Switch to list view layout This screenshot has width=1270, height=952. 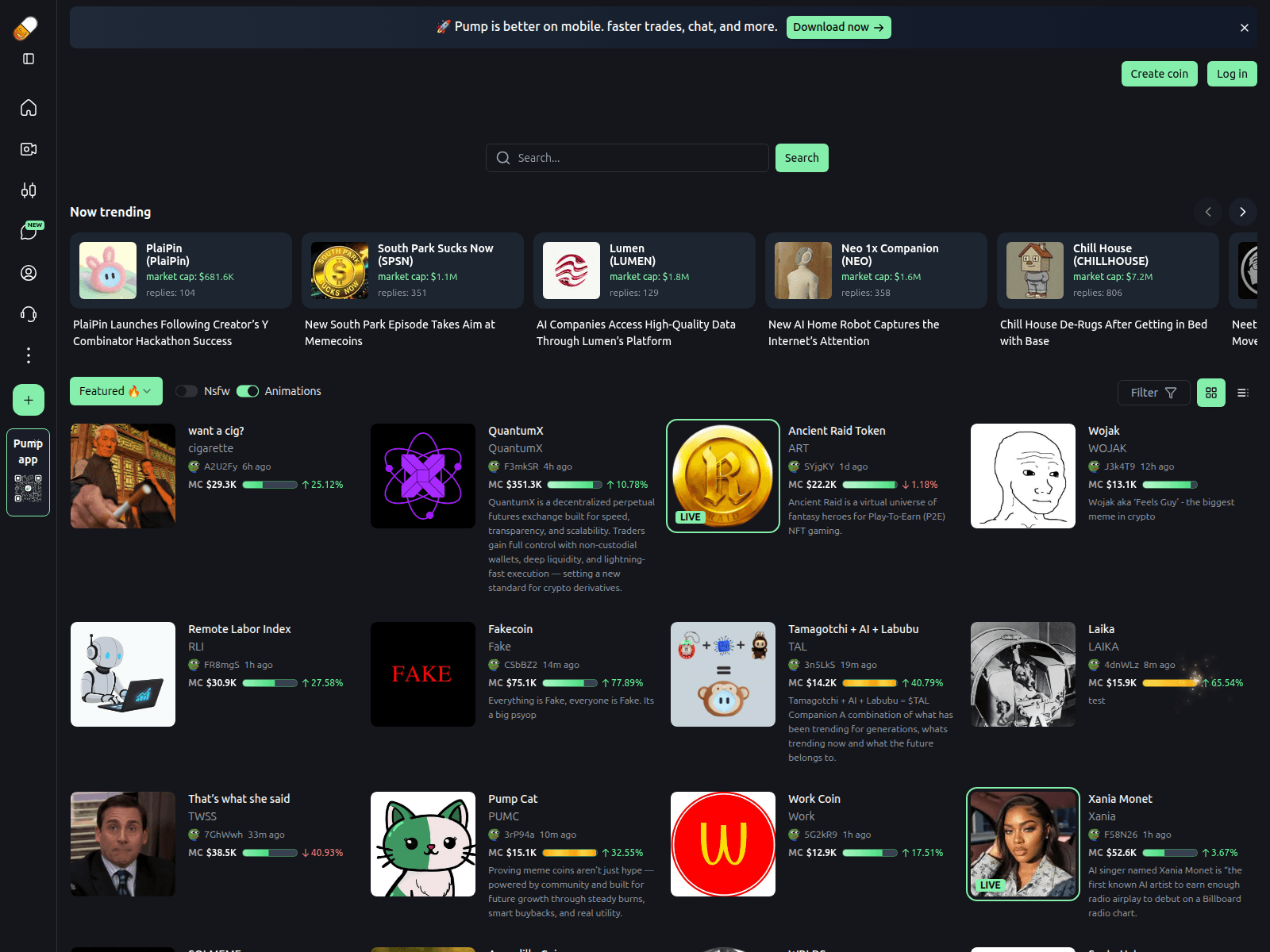(x=1243, y=393)
